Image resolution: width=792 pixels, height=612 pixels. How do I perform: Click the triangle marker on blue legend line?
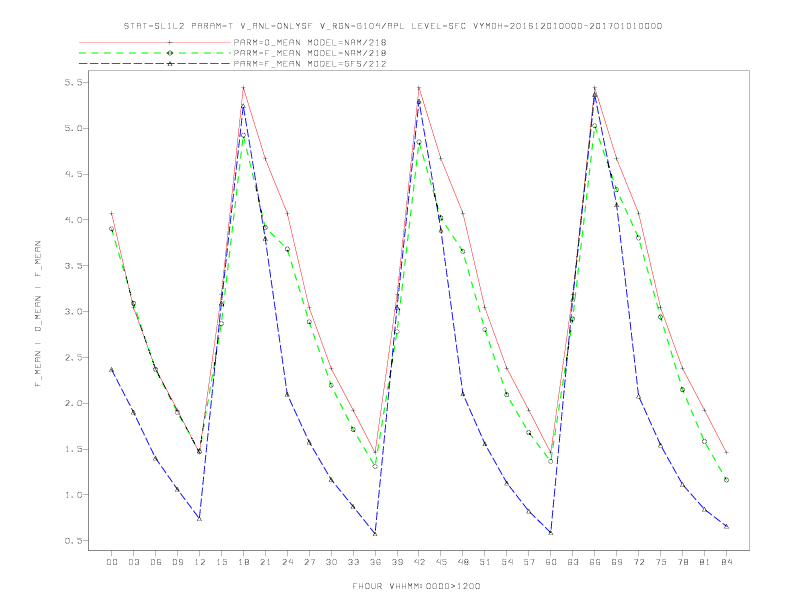click(170, 64)
